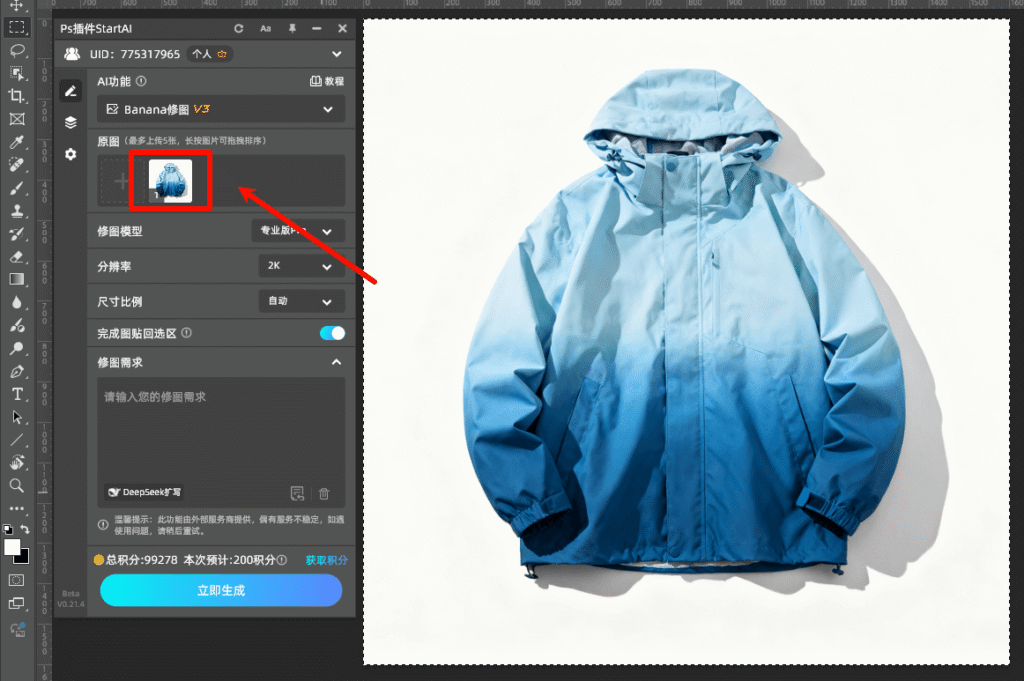Click the plugin refresh icon

pos(239,29)
